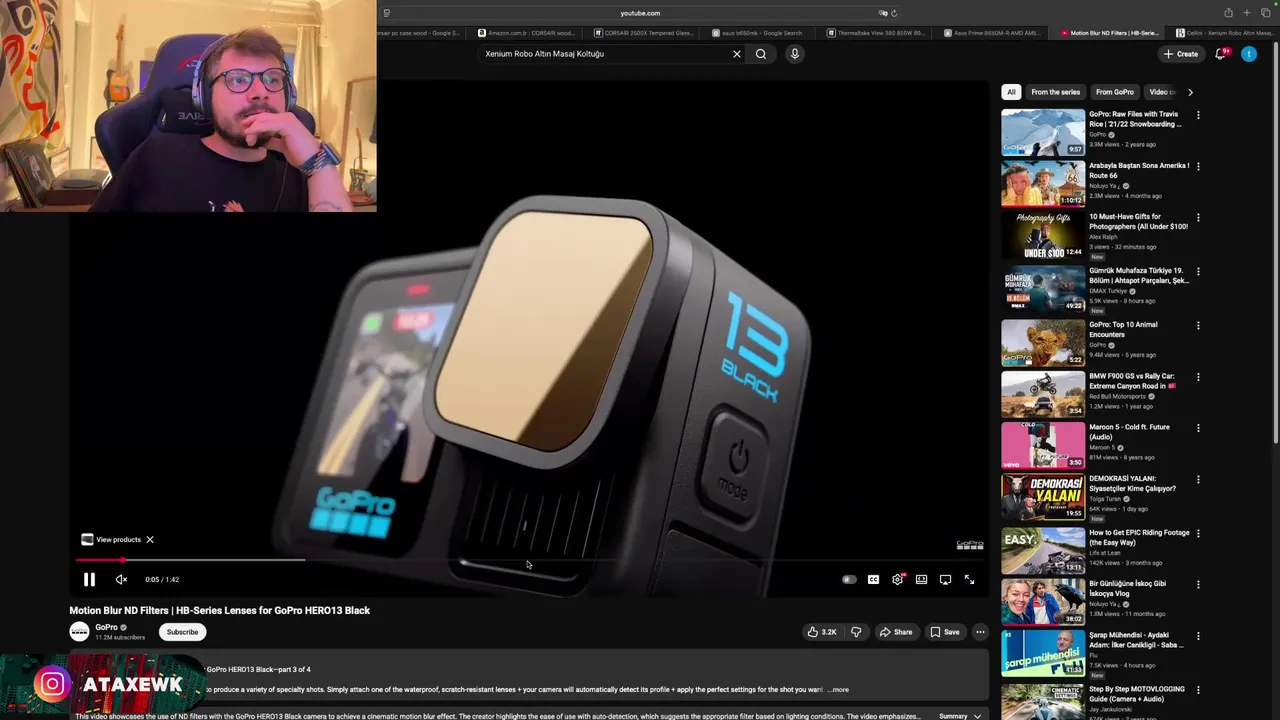
Task: Toggle closed captions CC button
Action: pyautogui.click(x=873, y=579)
